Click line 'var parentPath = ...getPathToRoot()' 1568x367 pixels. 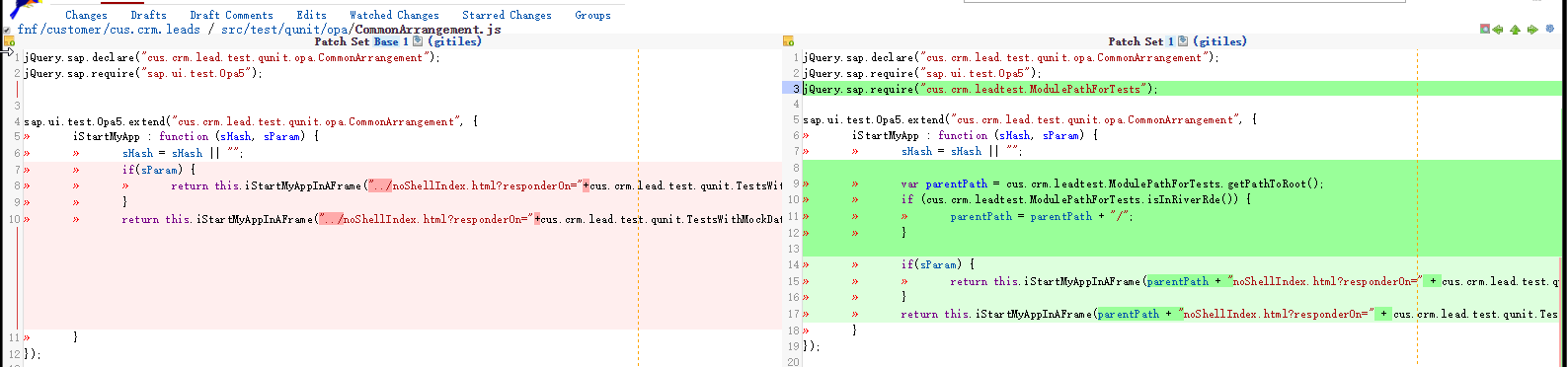tap(1113, 183)
